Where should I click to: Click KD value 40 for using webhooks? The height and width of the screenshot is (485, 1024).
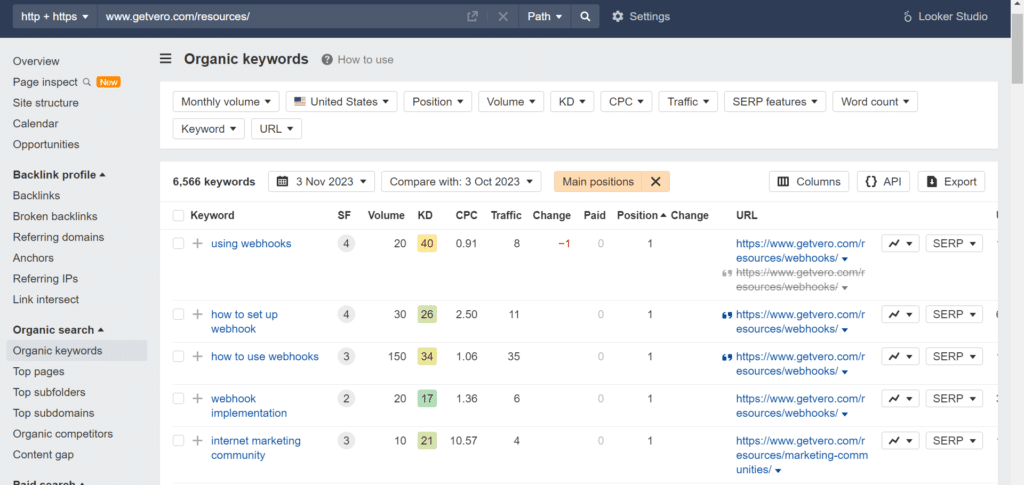click(426, 243)
